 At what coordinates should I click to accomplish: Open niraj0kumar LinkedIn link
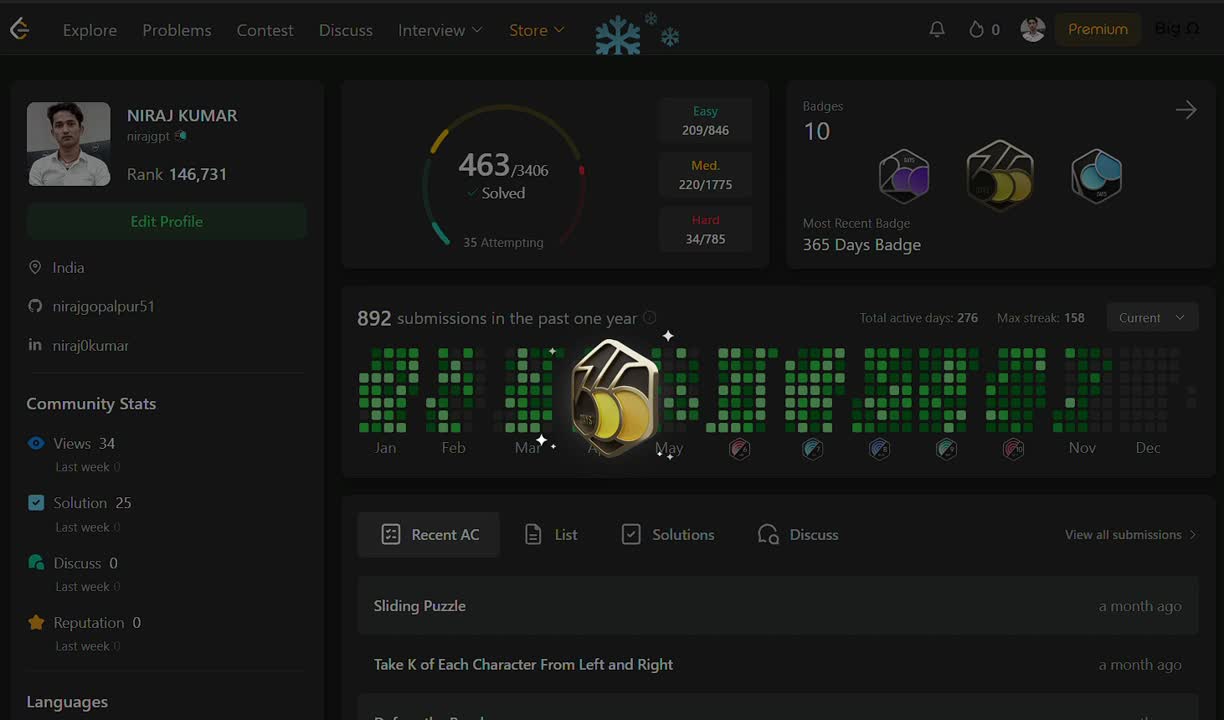(x=91, y=345)
